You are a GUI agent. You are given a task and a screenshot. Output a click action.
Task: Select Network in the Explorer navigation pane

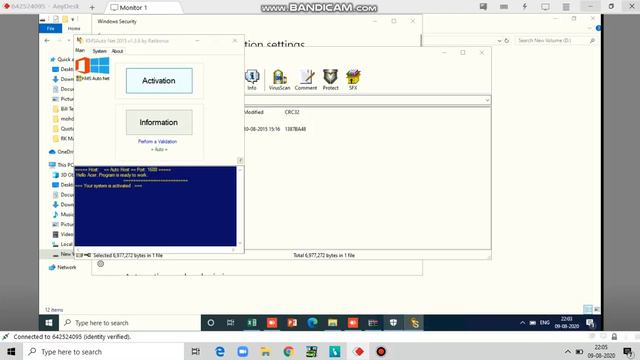(62, 267)
